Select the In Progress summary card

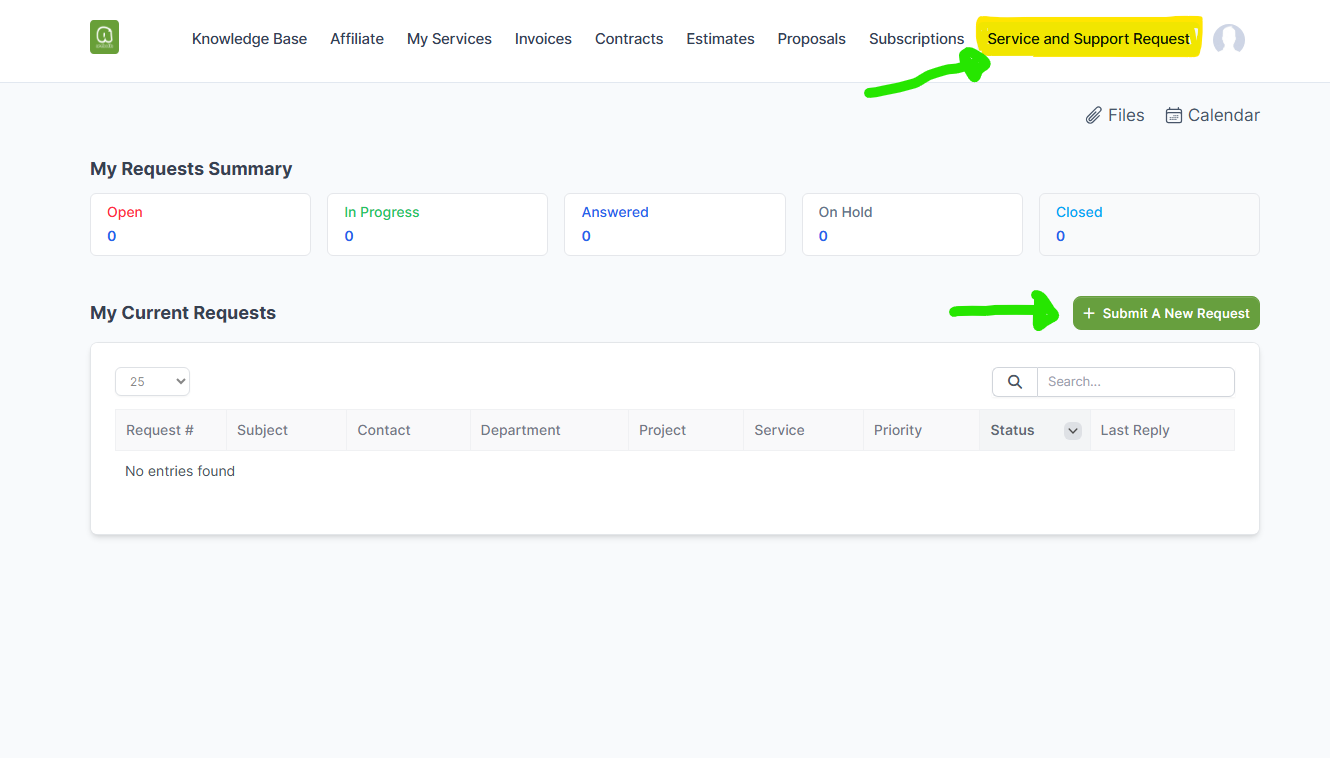(437, 224)
